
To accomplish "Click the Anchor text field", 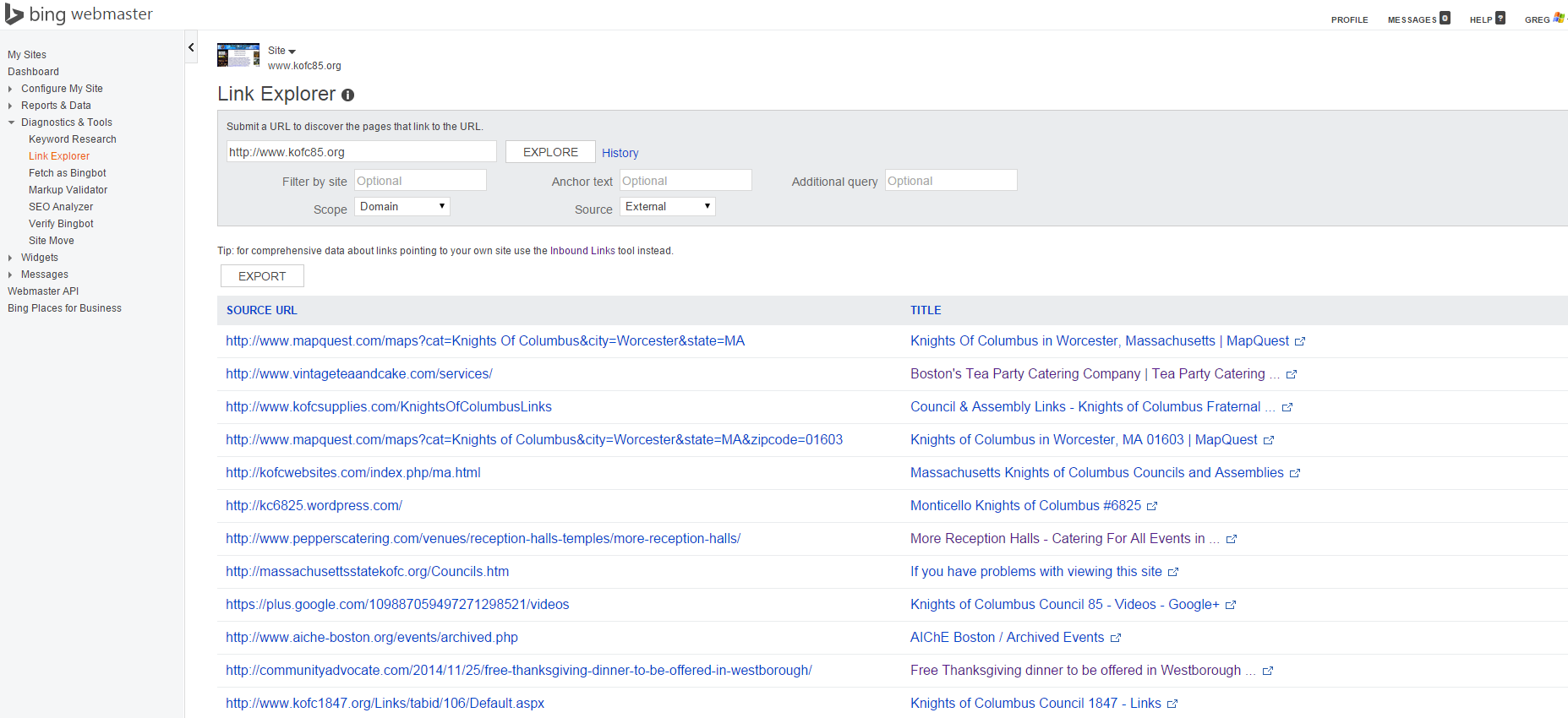I will pos(686,181).
